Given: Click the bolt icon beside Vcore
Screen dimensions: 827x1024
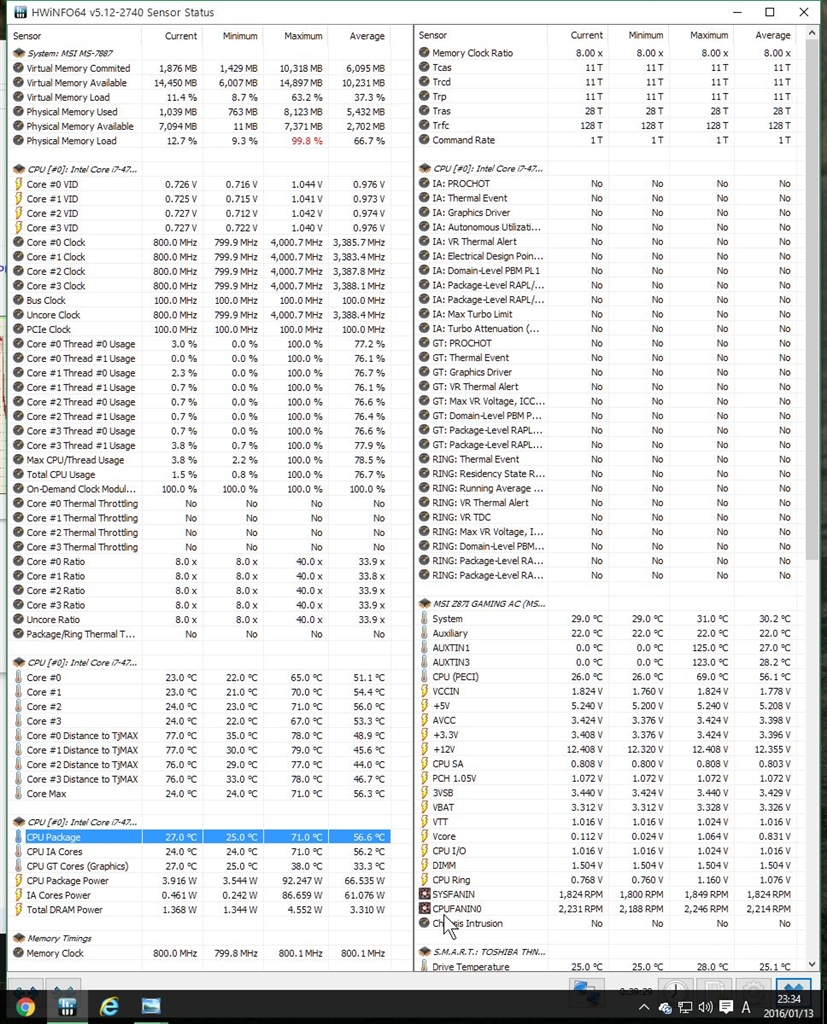Looking at the screenshot, I should coord(425,836).
